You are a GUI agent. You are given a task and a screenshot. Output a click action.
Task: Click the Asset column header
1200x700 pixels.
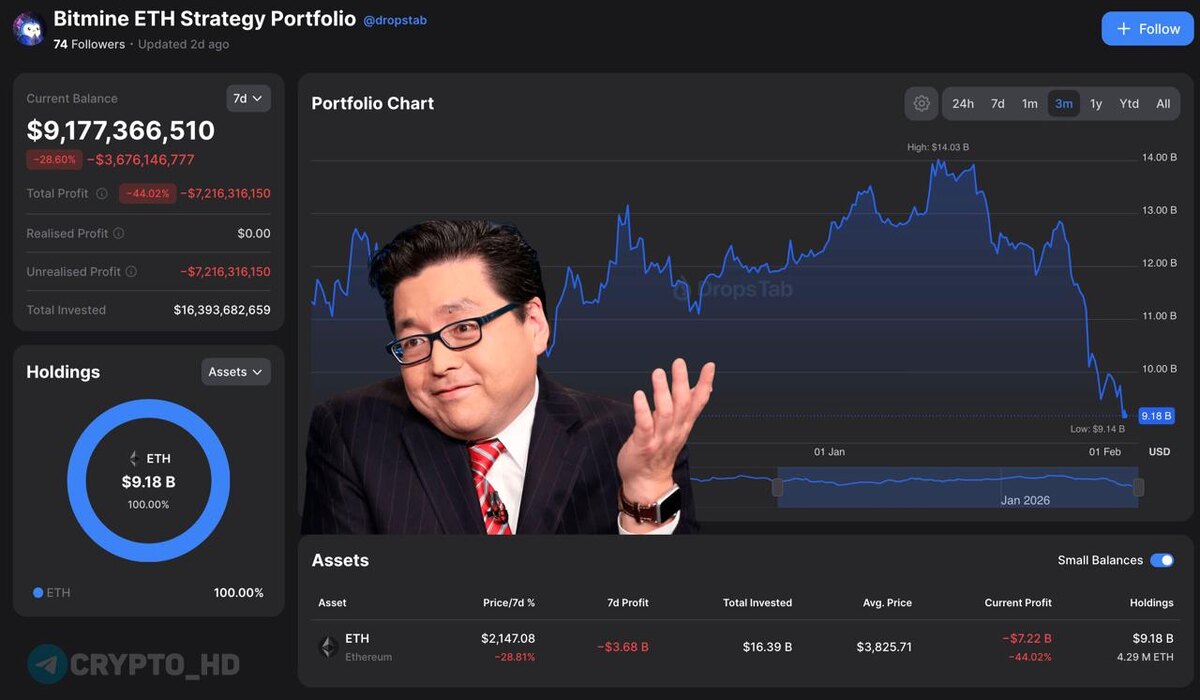click(x=332, y=603)
